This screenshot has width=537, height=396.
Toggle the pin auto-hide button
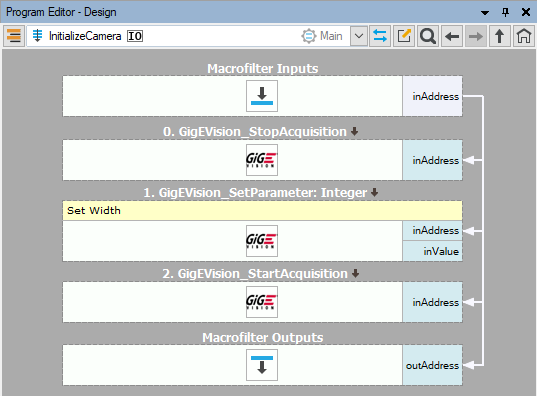[505, 12]
